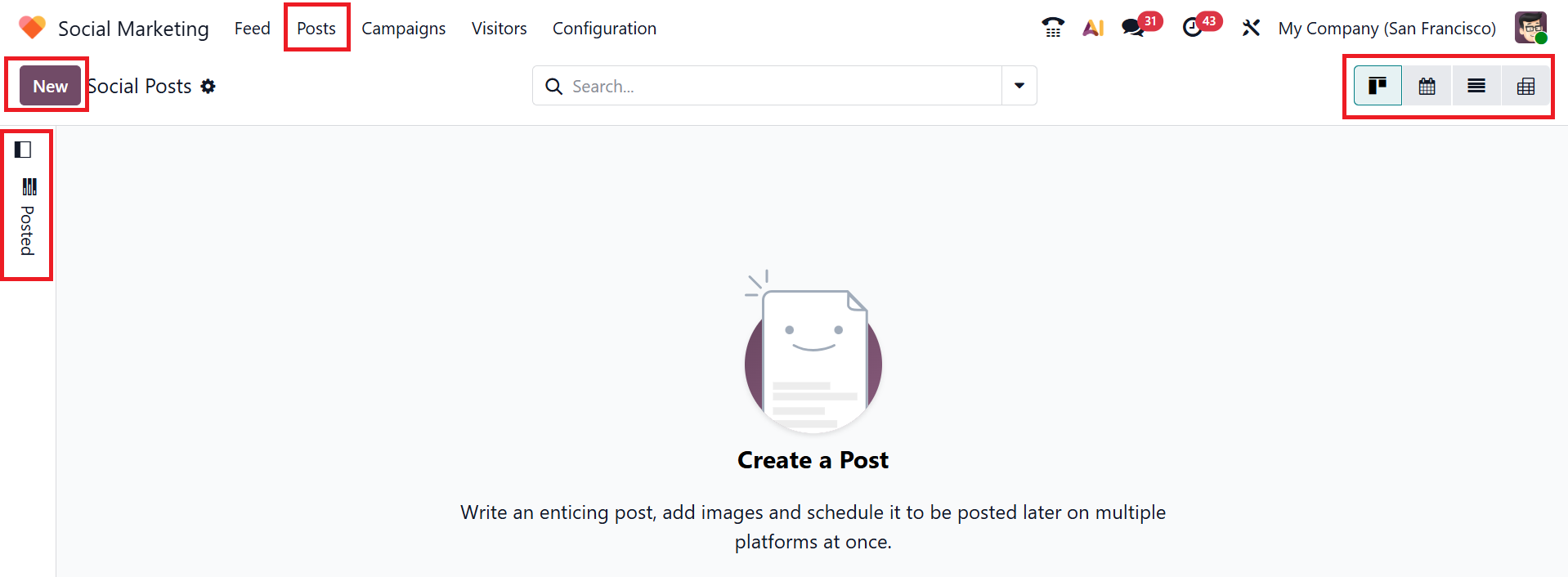Toggle the side panel icon
The height and width of the screenshot is (577, 1568).
tap(23, 150)
